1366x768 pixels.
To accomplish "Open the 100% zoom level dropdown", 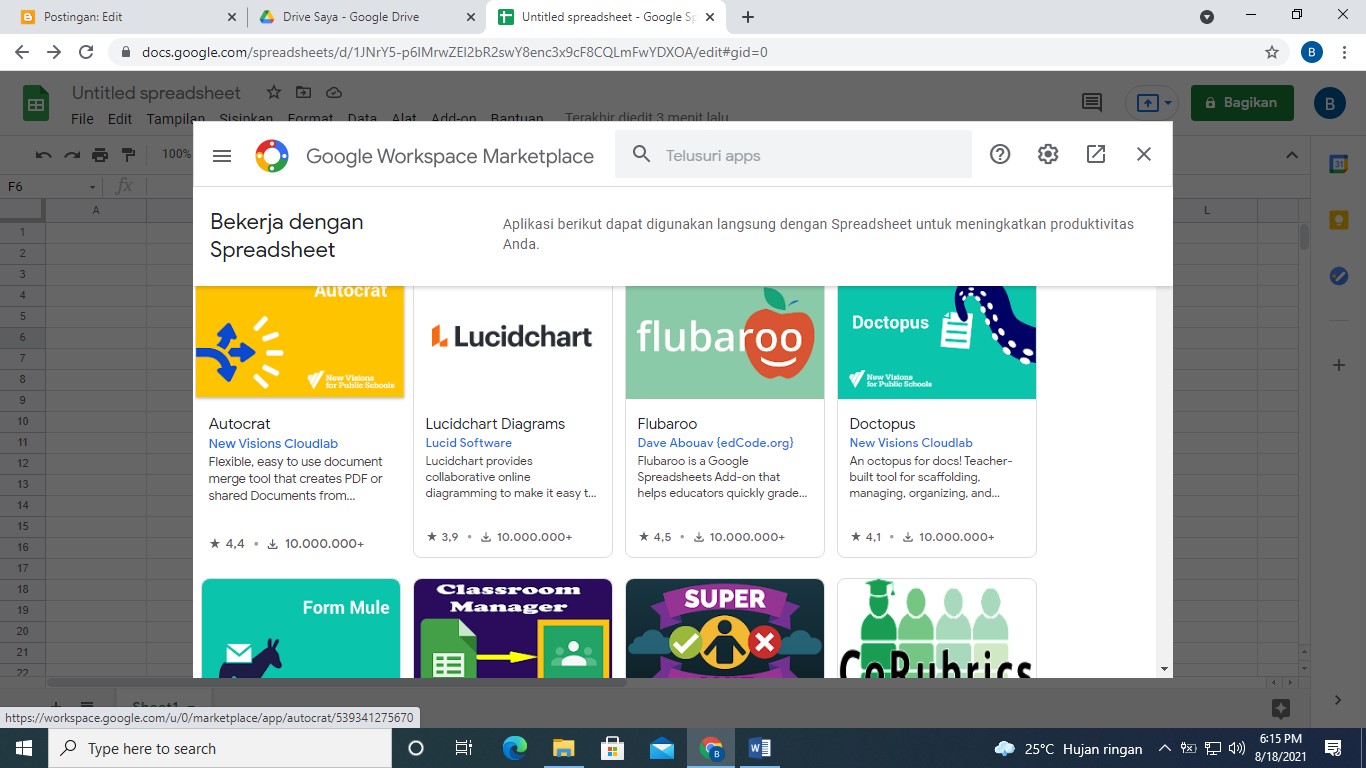I will coord(177,155).
